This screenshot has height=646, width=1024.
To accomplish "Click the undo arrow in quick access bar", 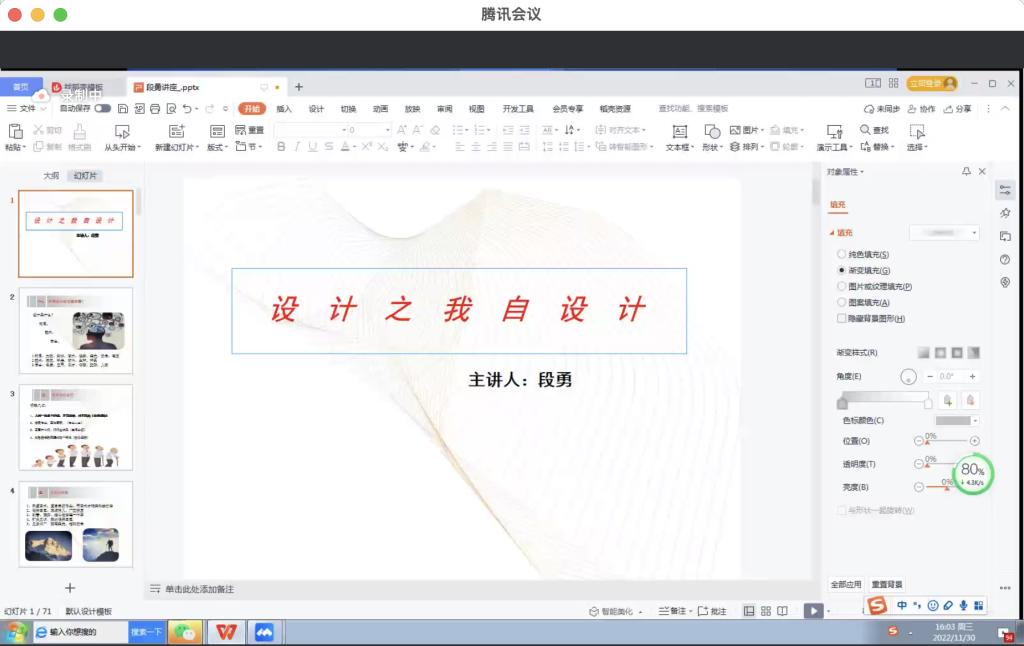I will coord(187,108).
